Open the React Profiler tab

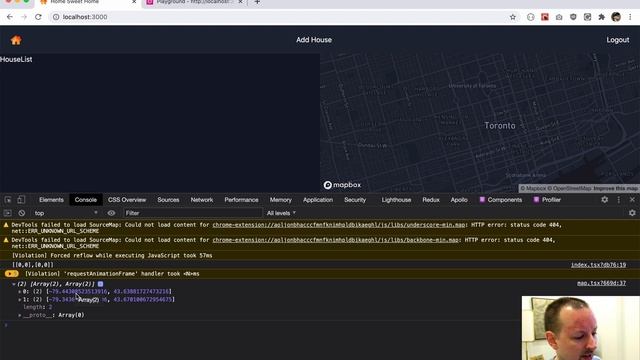point(547,200)
